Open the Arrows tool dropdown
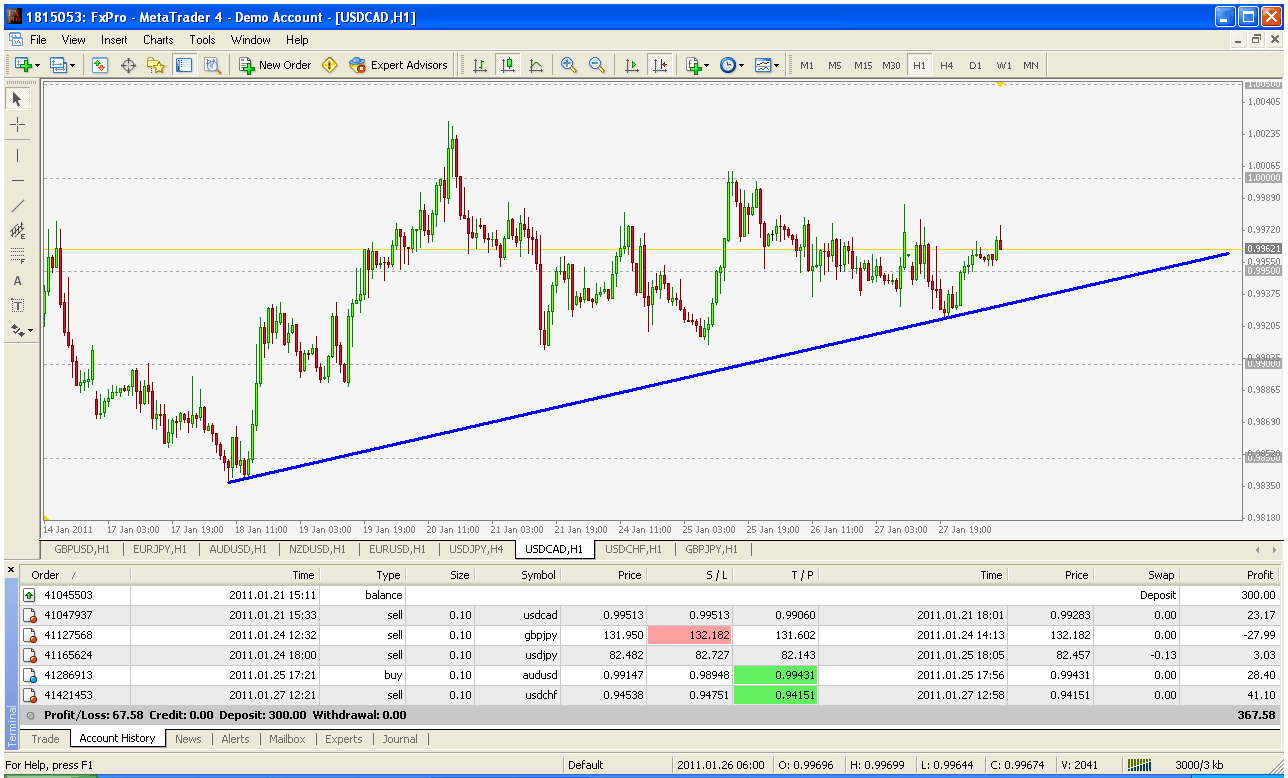This screenshot has width=1288, height=778. click(x=22, y=330)
